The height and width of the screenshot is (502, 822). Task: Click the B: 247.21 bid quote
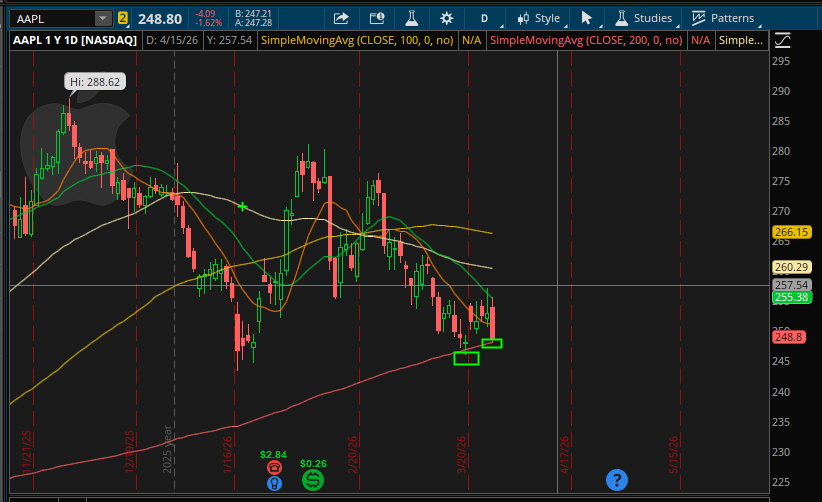coord(253,14)
